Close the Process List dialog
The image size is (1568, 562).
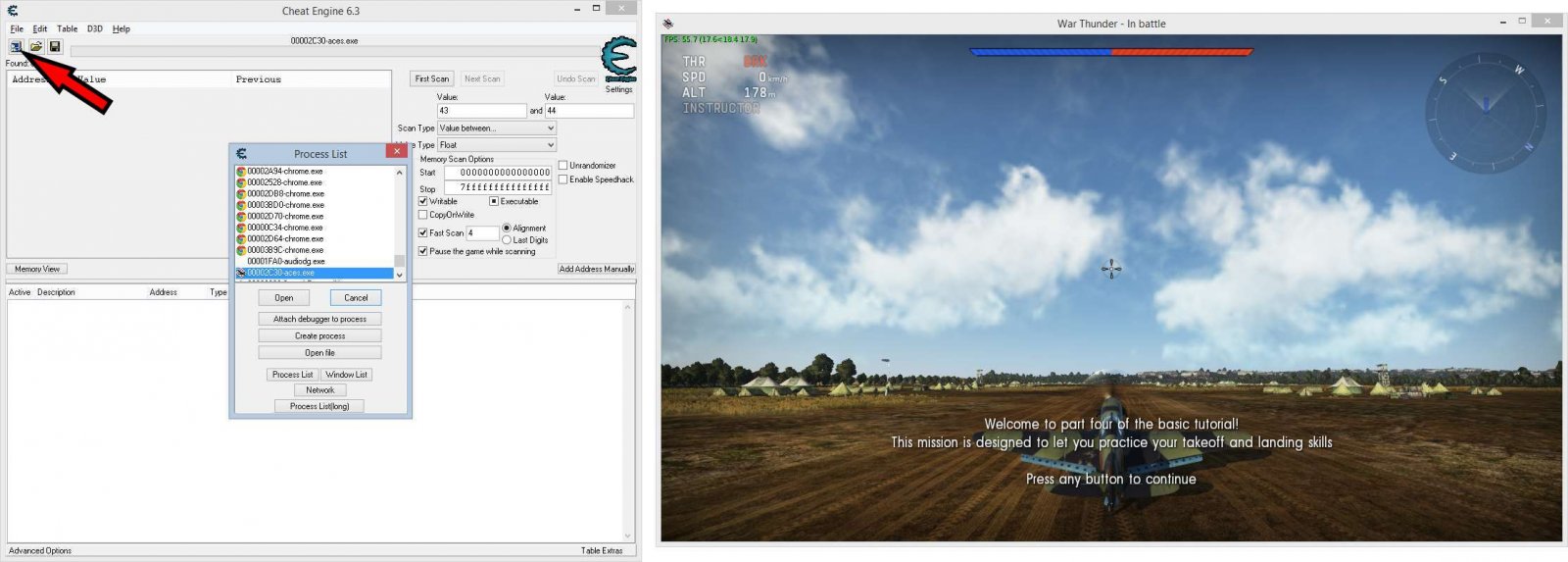click(x=397, y=151)
